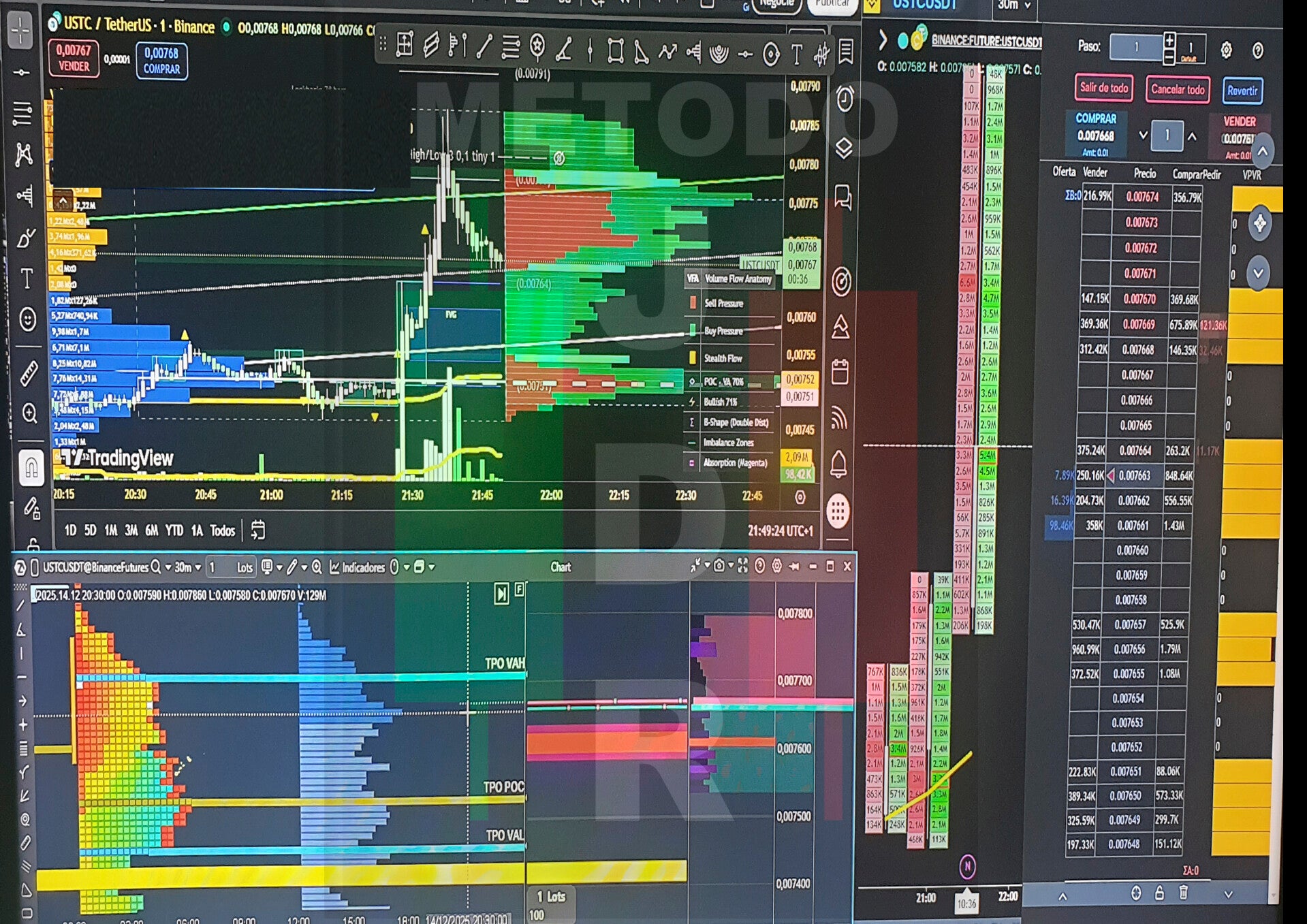
Task: Open the object tree layers icon
Action: click(844, 148)
